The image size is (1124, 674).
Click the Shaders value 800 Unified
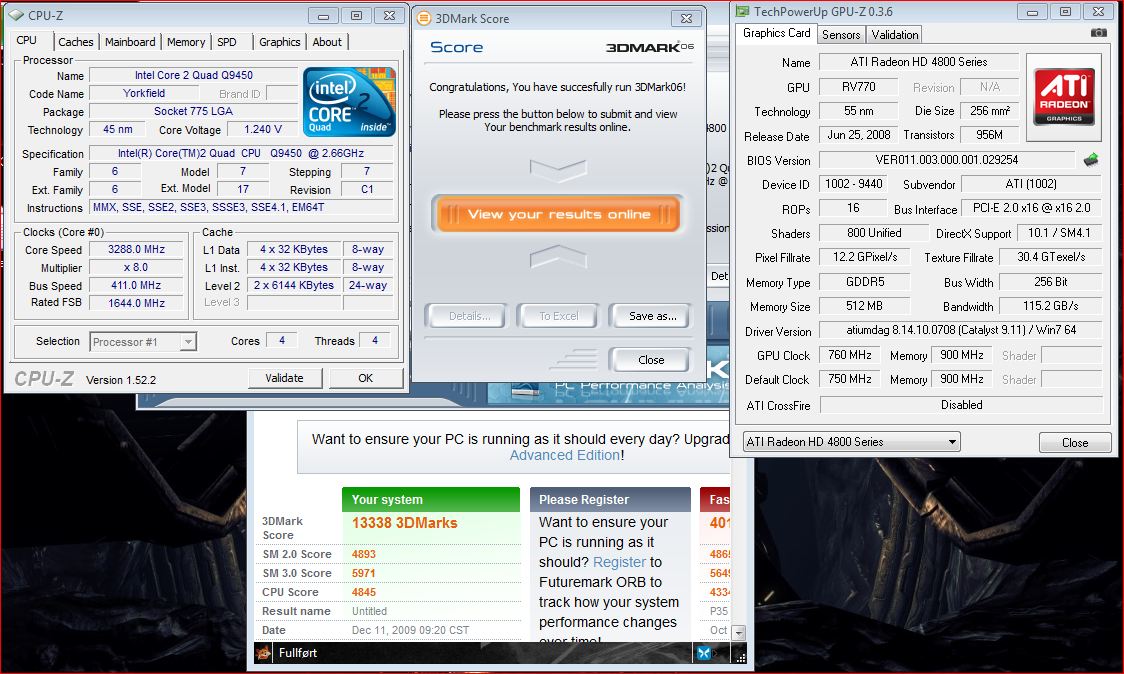click(873, 233)
